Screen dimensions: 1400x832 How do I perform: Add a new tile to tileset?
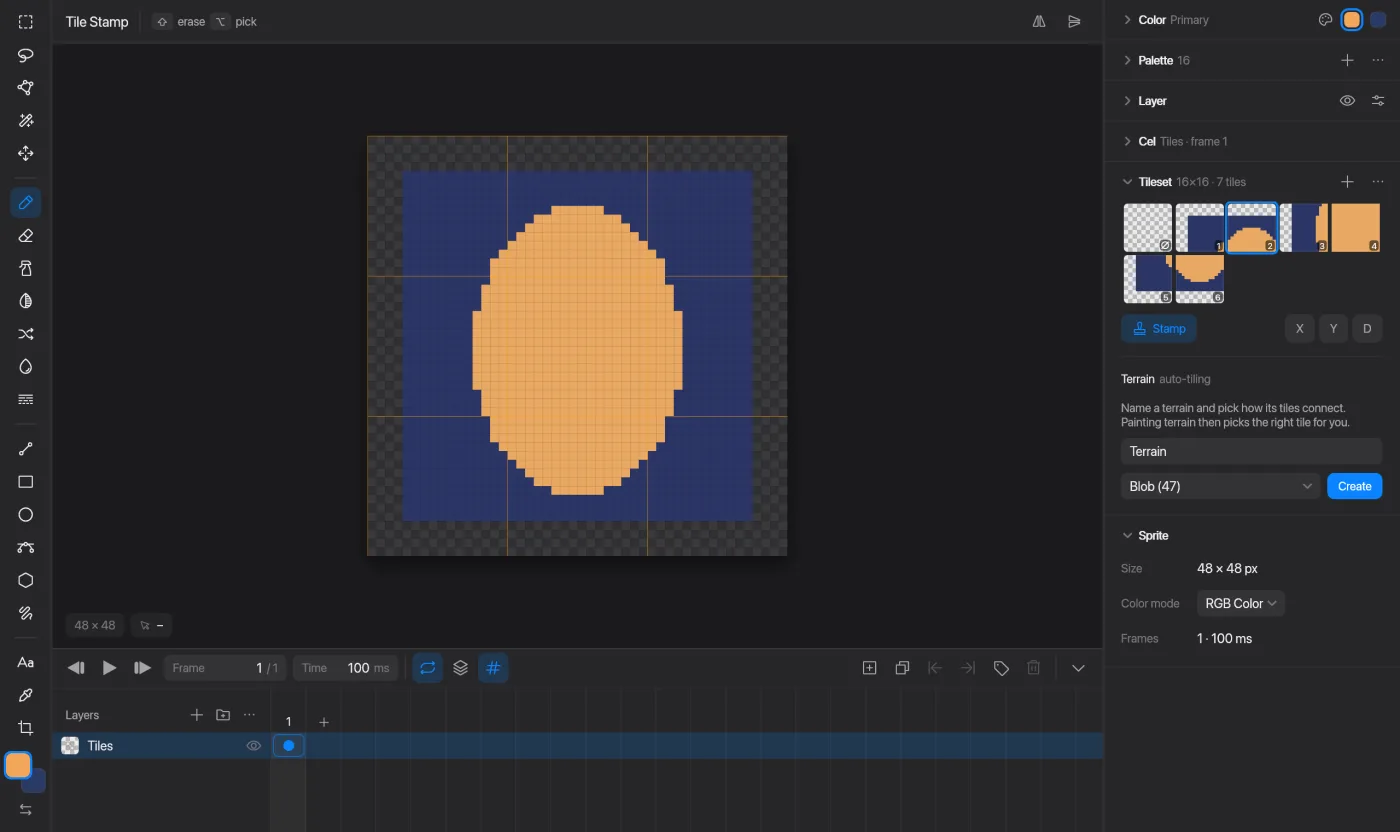tap(1347, 182)
